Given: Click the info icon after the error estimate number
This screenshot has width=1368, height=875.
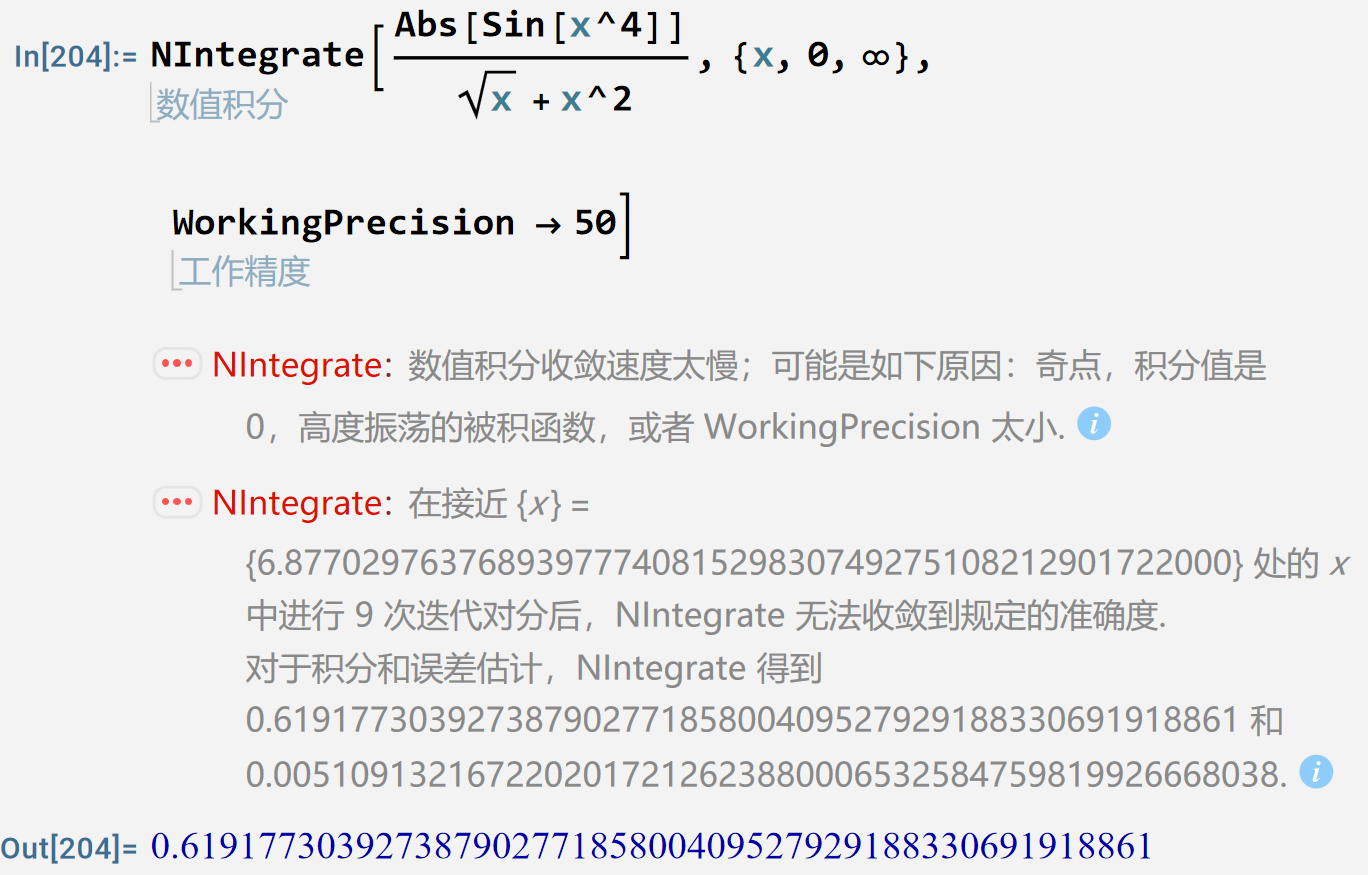Looking at the screenshot, I should pyautogui.click(x=1316, y=772).
